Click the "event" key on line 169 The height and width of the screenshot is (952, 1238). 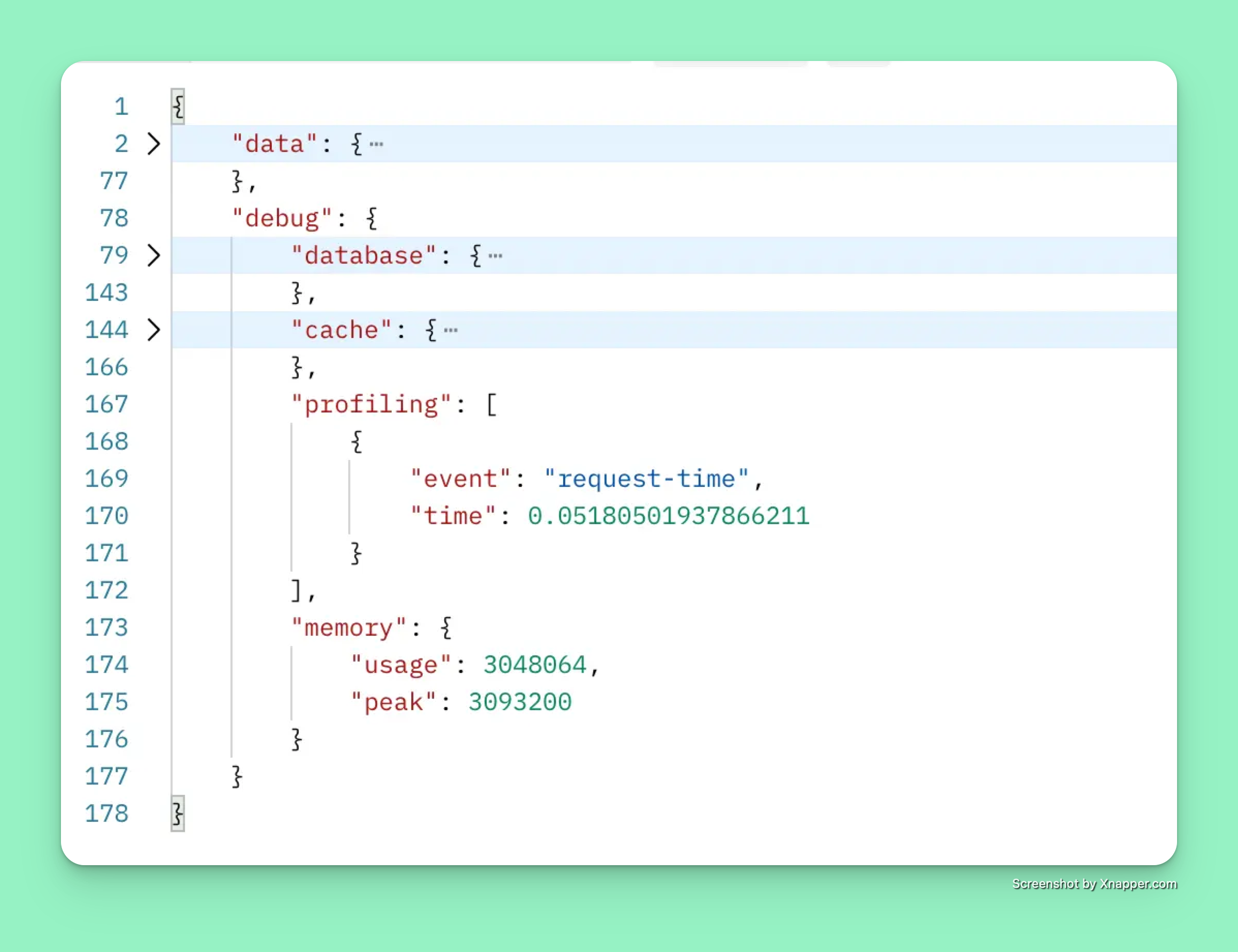click(x=461, y=479)
